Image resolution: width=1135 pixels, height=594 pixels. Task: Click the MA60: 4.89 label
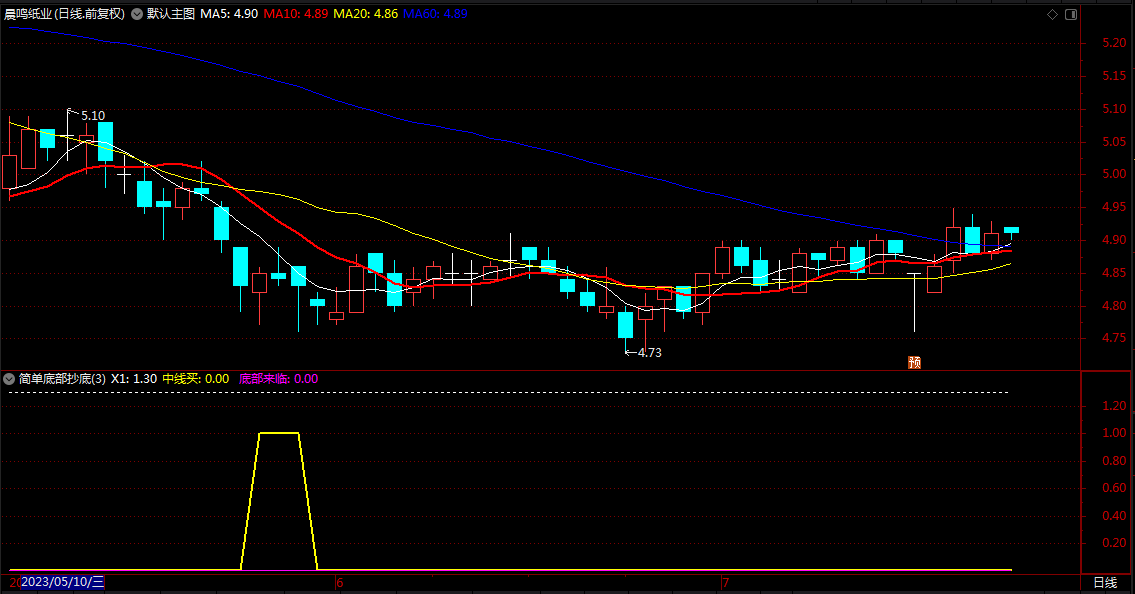coord(435,14)
